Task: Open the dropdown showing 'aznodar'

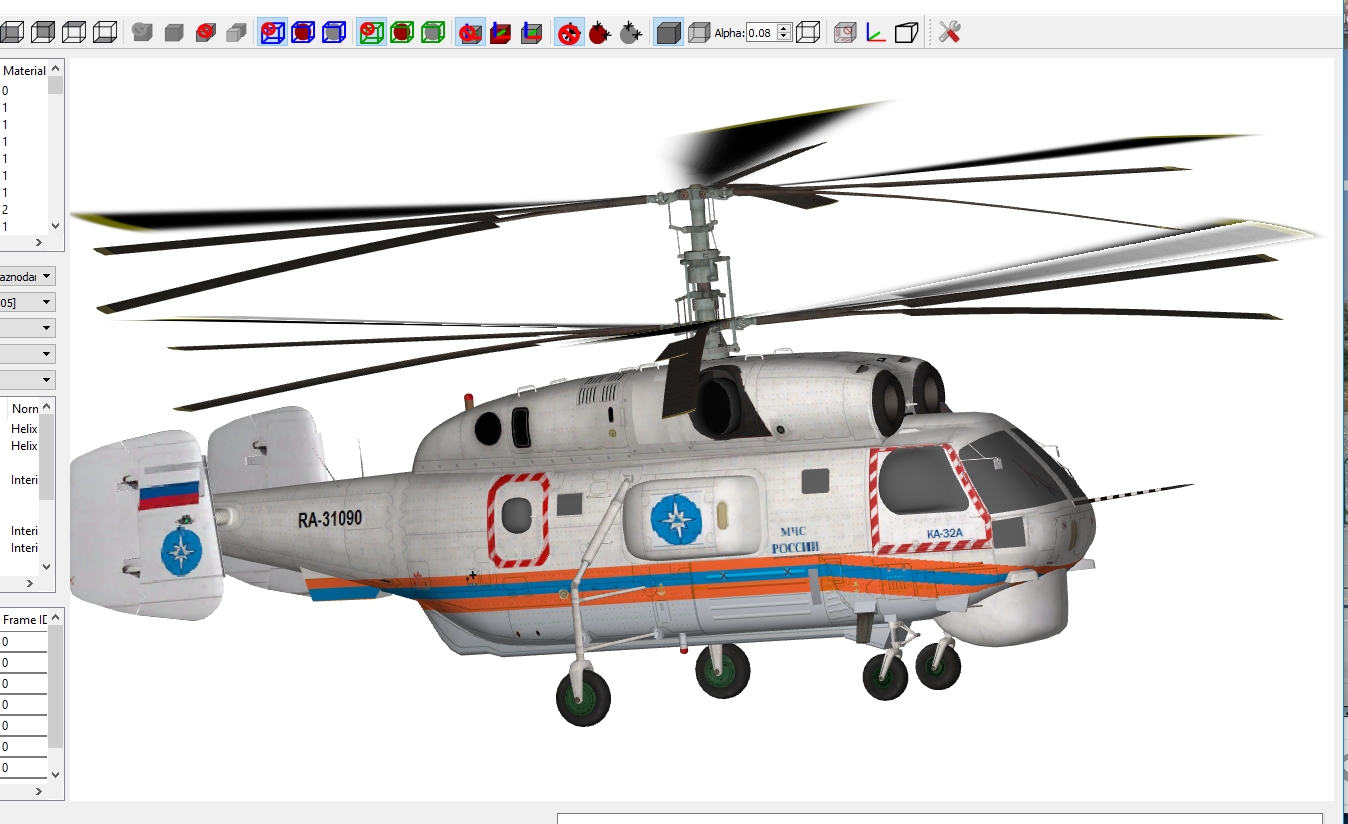Action: coord(27,276)
